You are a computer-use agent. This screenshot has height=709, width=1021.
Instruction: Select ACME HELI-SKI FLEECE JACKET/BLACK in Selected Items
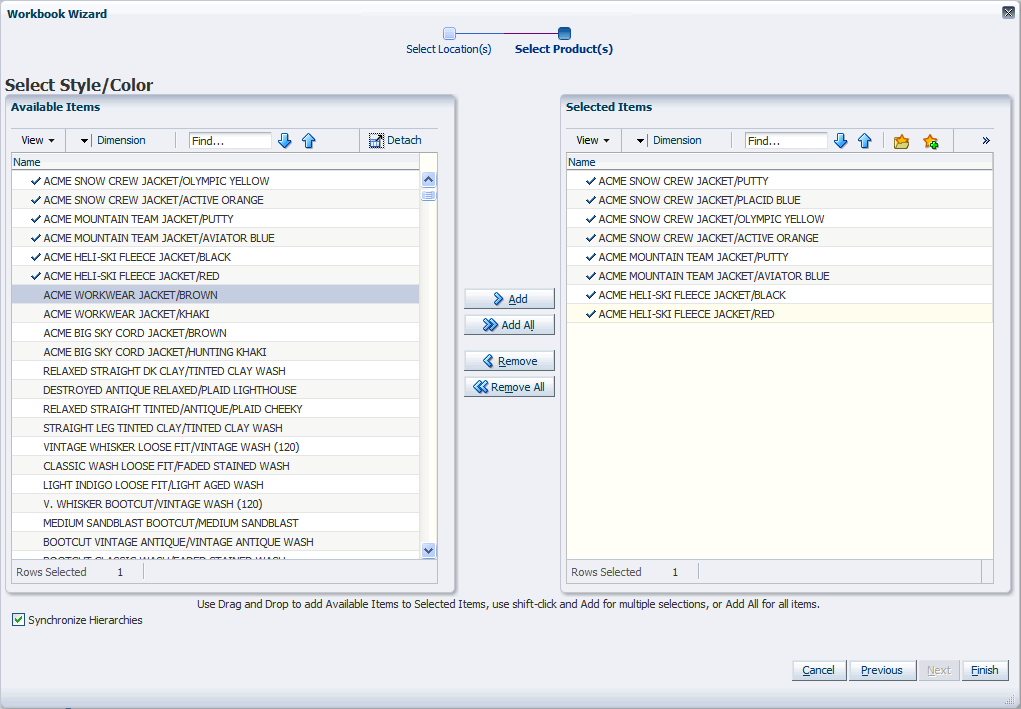779,295
